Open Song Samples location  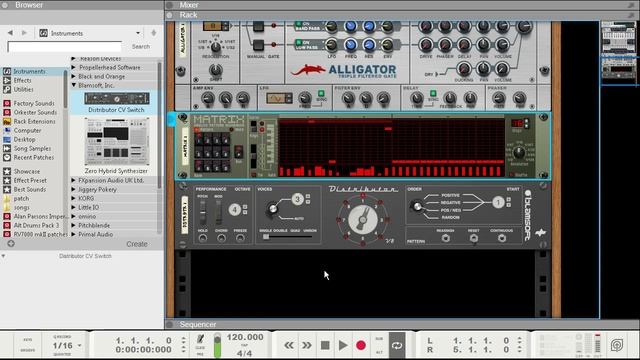click(32, 148)
